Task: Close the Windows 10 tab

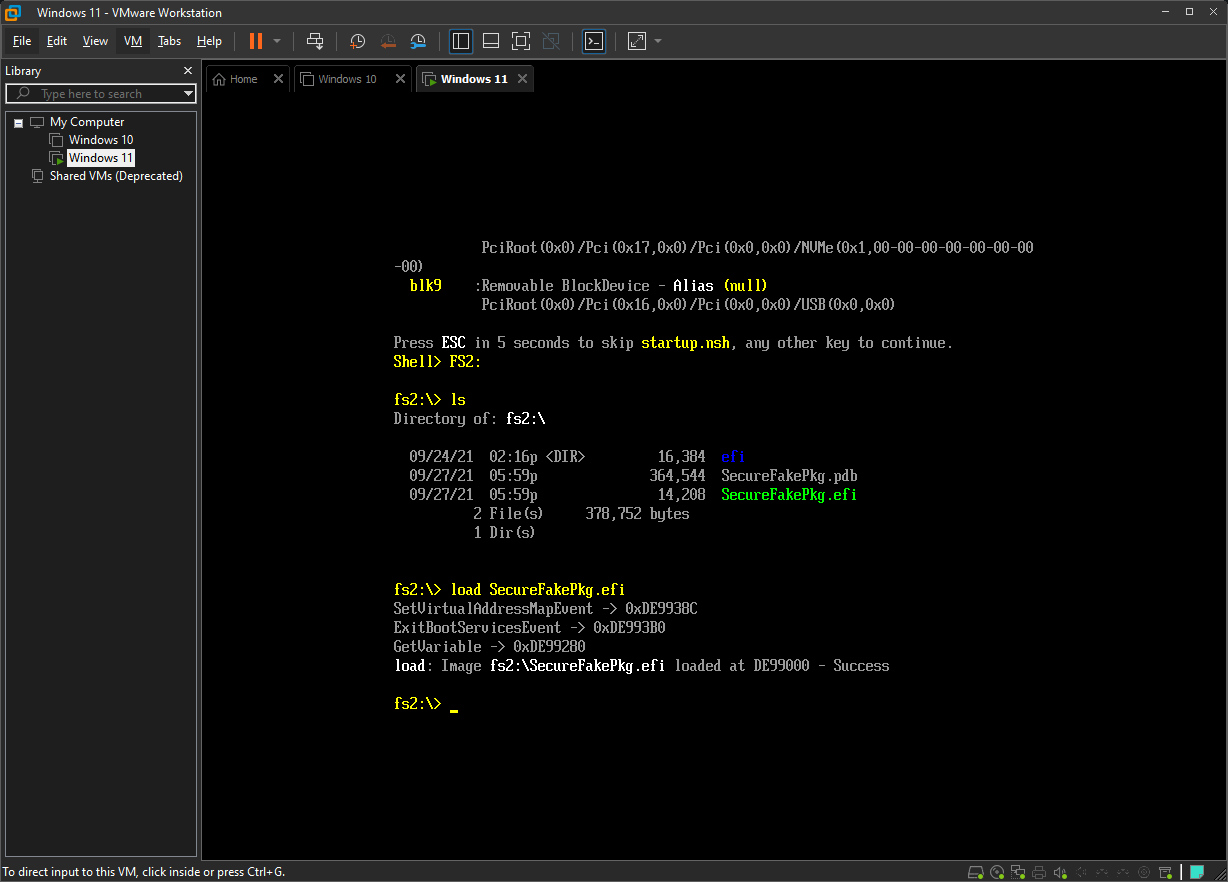Action: click(x=400, y=79)
